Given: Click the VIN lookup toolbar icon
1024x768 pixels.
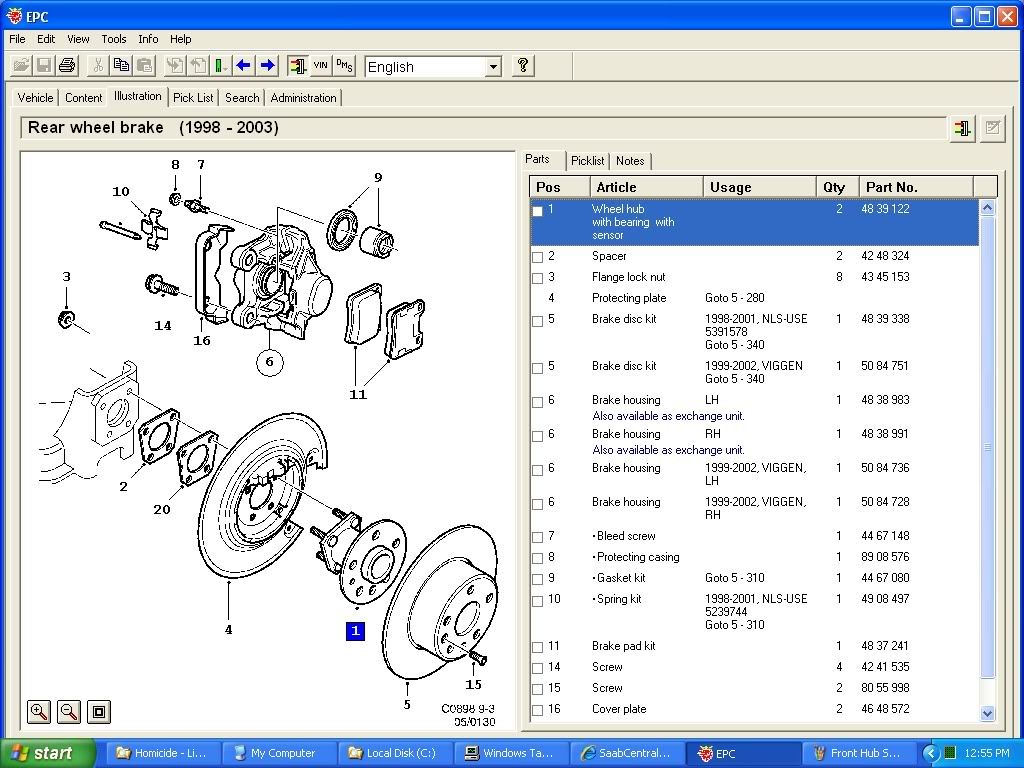Looking at the screenshot, I should pos(322,65).
